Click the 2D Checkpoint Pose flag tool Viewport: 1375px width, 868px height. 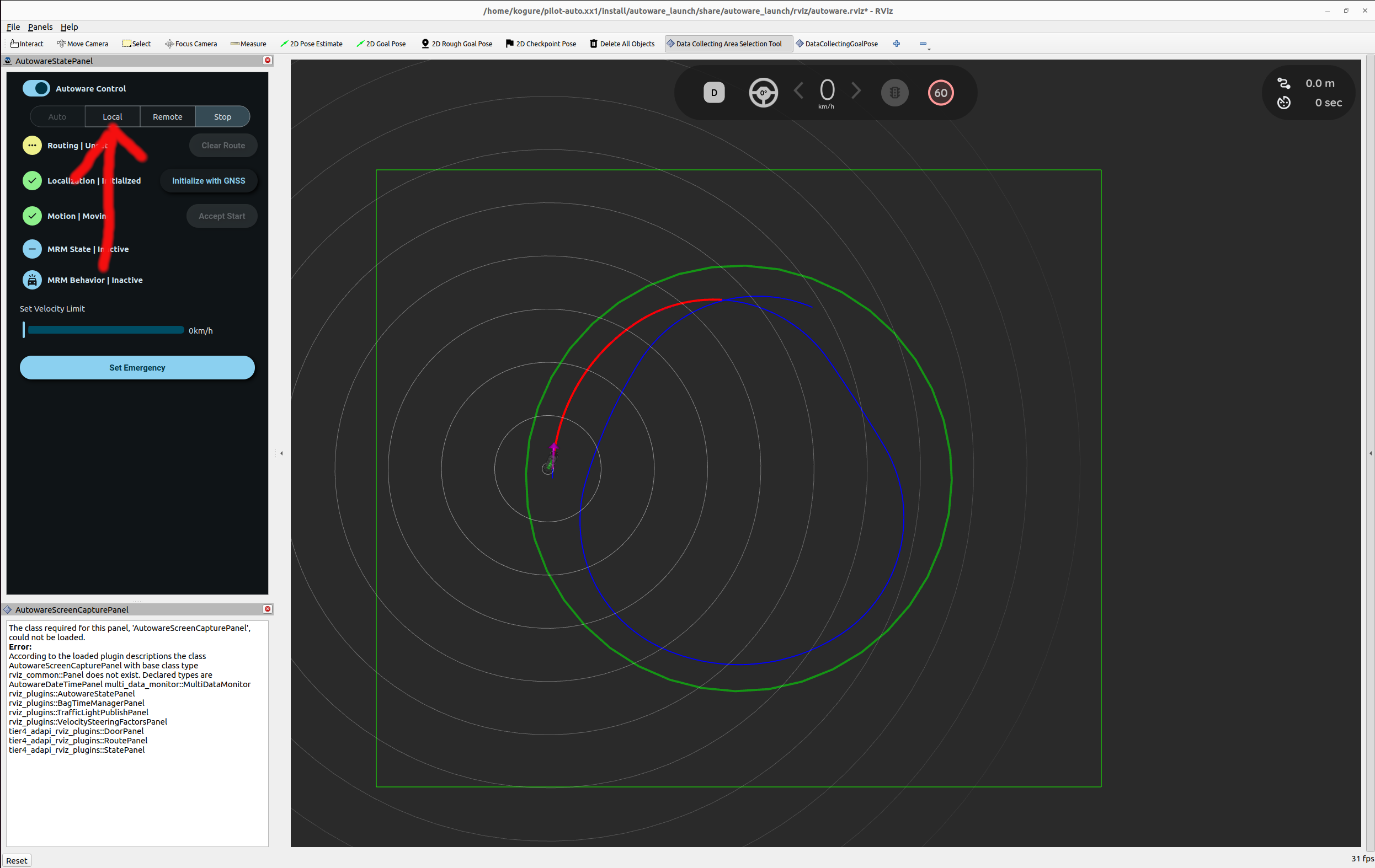[541, 44]
